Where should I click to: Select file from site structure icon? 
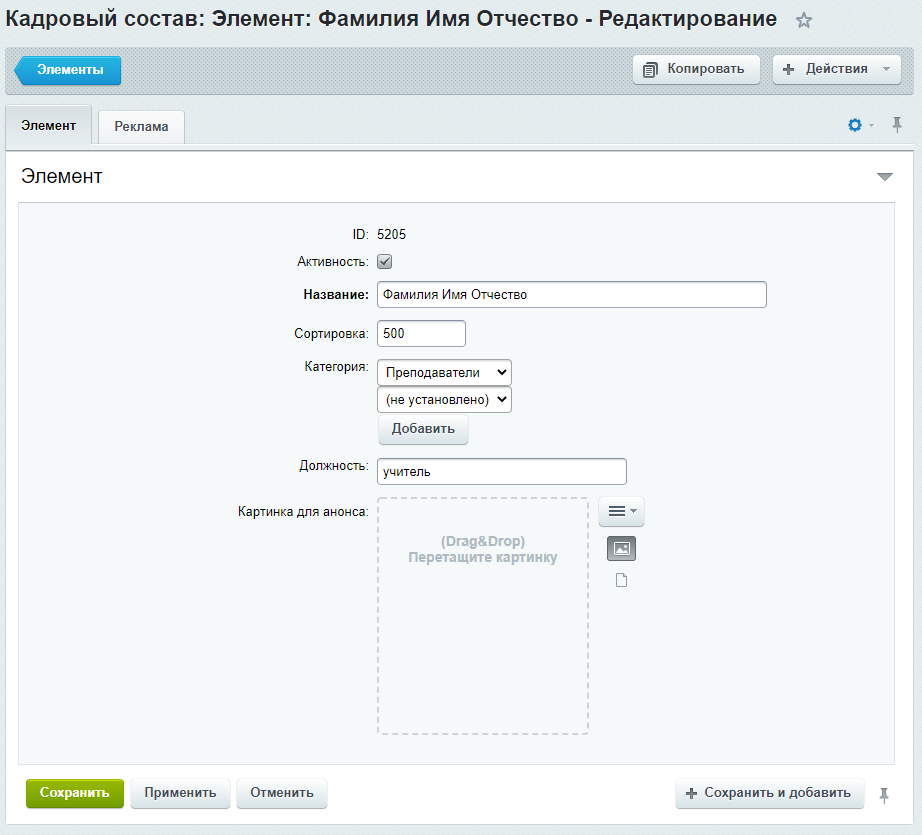point(622,581)
